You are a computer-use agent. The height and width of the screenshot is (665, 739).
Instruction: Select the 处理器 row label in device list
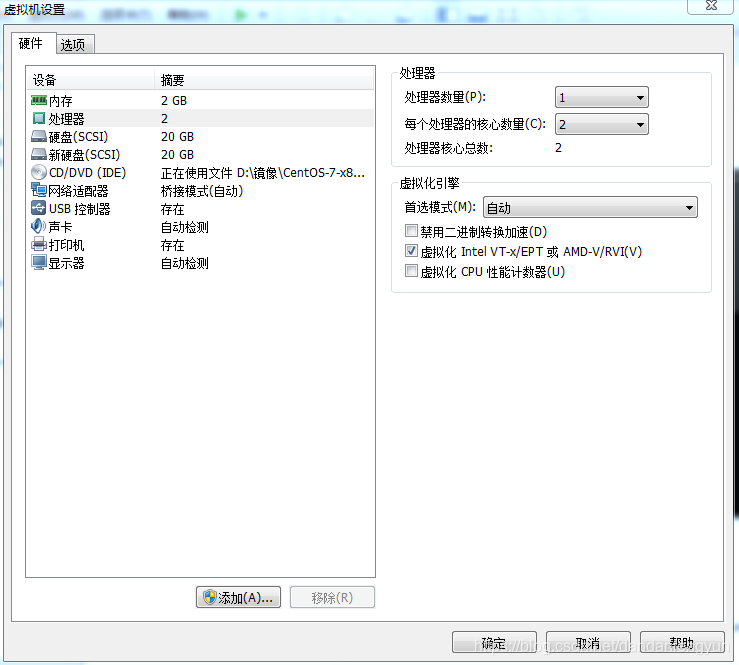click(66, 119)
